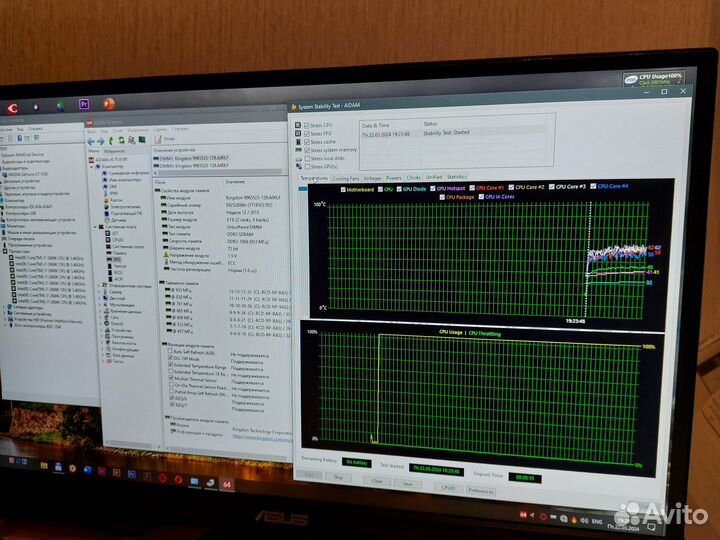The image size is (720, 540).
Task: Click the AIDA64 tray icon in system tray
Action: [523, 515]
